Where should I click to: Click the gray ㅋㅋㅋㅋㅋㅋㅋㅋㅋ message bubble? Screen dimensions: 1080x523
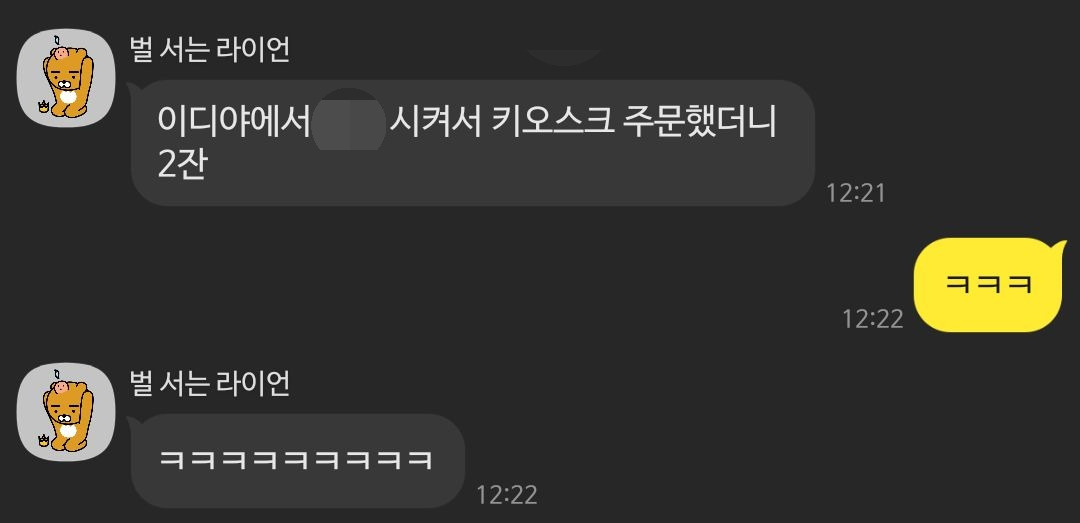coord(298,460)
